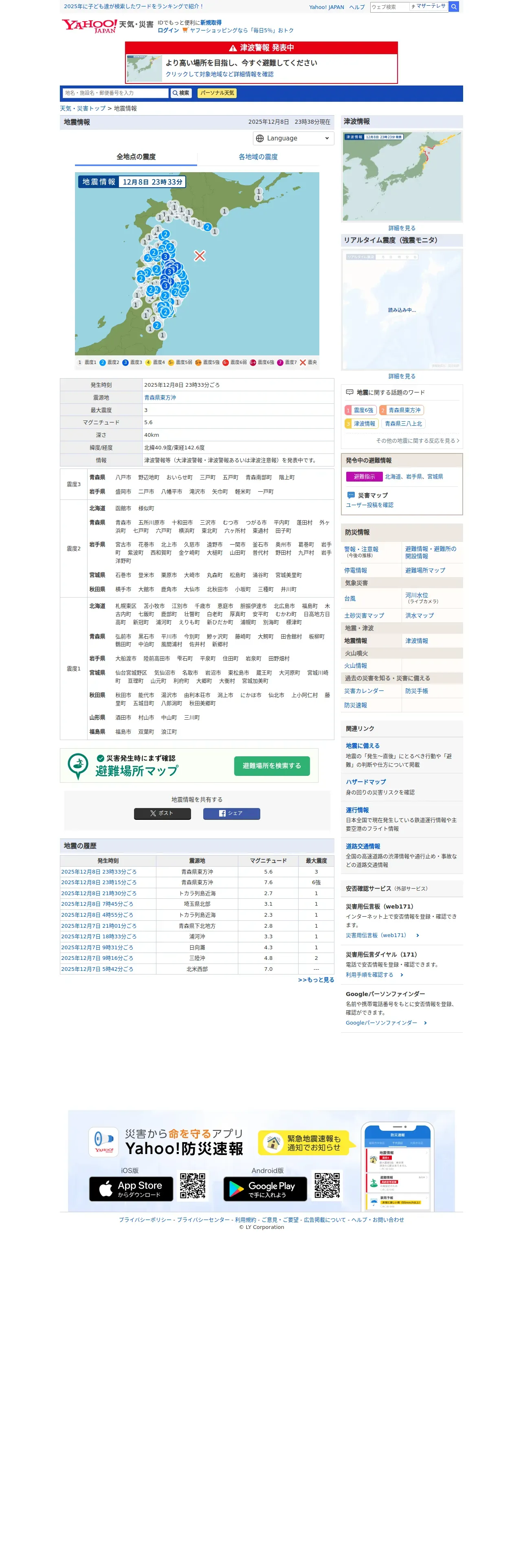Click the 震度2 legend icon
The height and width of the screenshot is (1568, 523).
(x=102, y=362)
